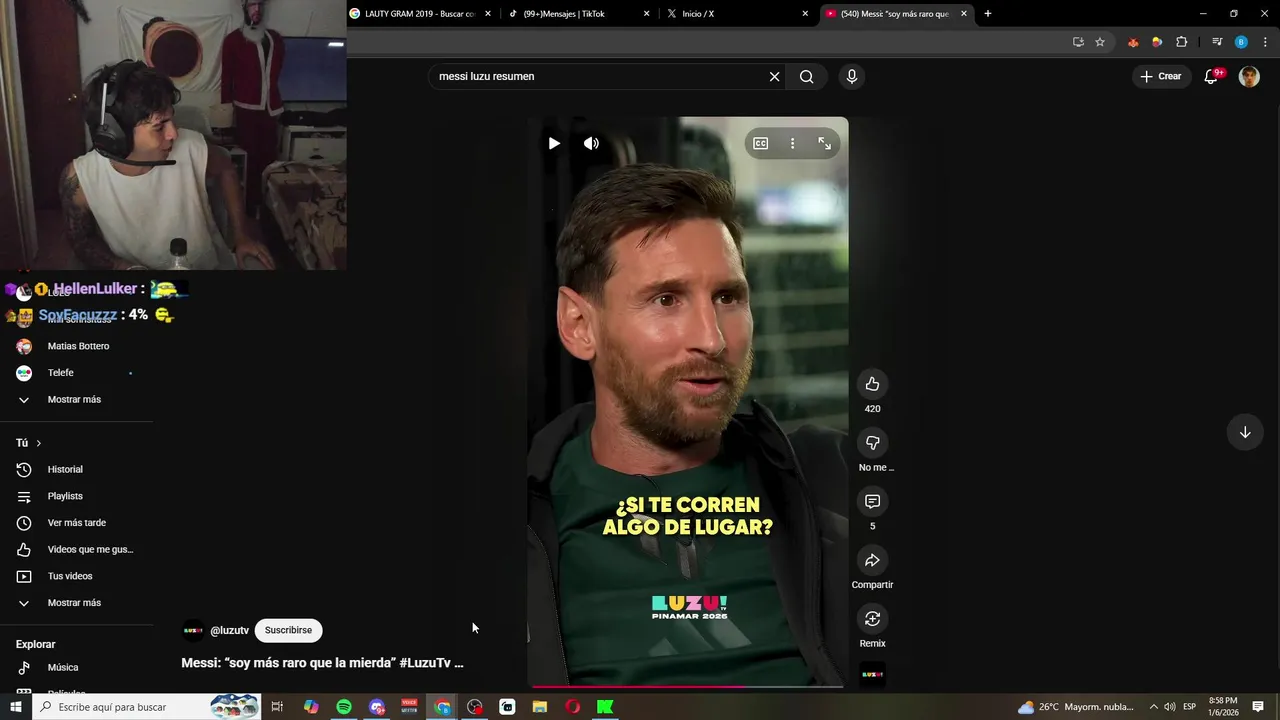Toggle closed captions on the short
The width and height of the screenshot is (1280, 720).
click(760, 143)
